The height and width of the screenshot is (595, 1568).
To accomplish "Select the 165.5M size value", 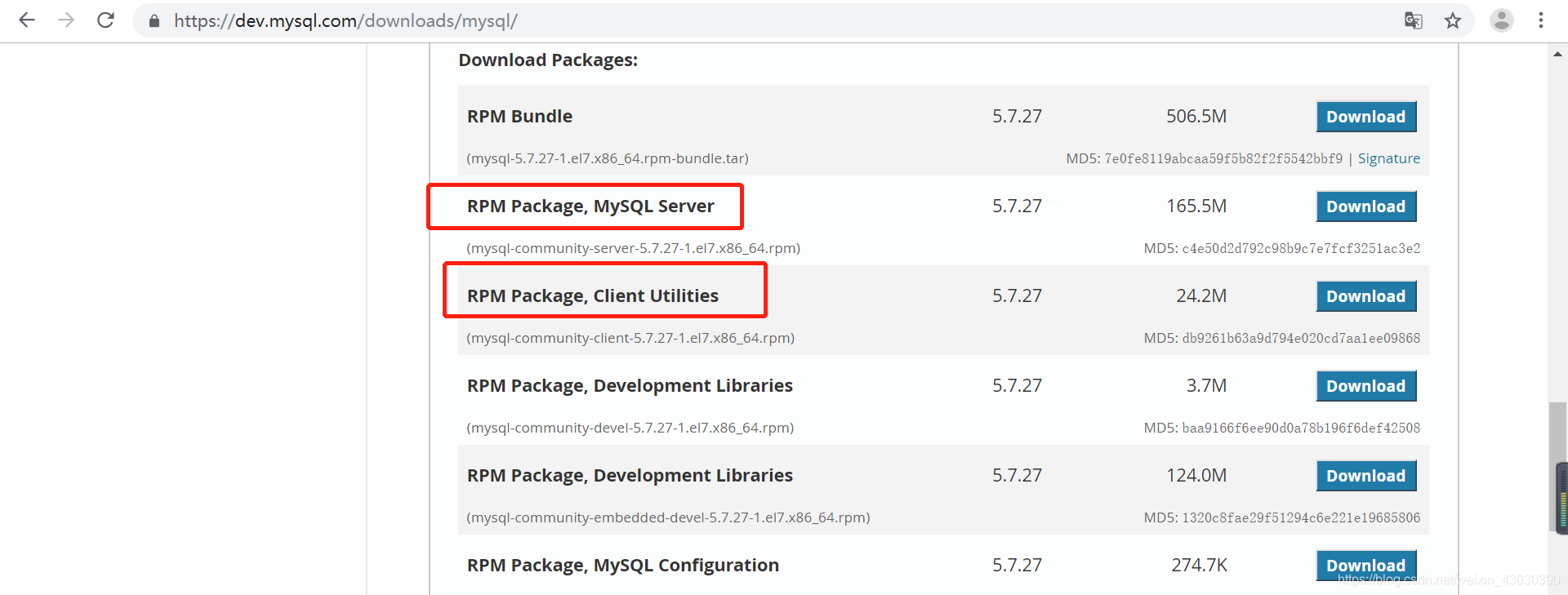I will 1196,206.
